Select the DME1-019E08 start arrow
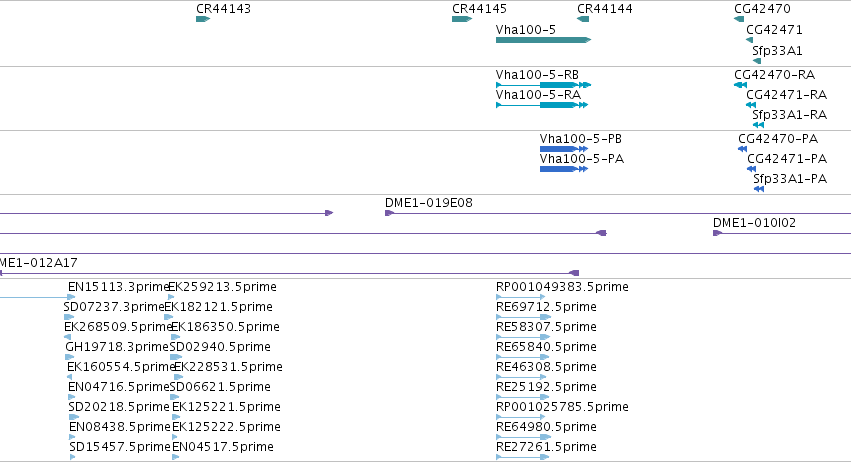Screen dimensions: 851x462 click(x=389, y=213)
